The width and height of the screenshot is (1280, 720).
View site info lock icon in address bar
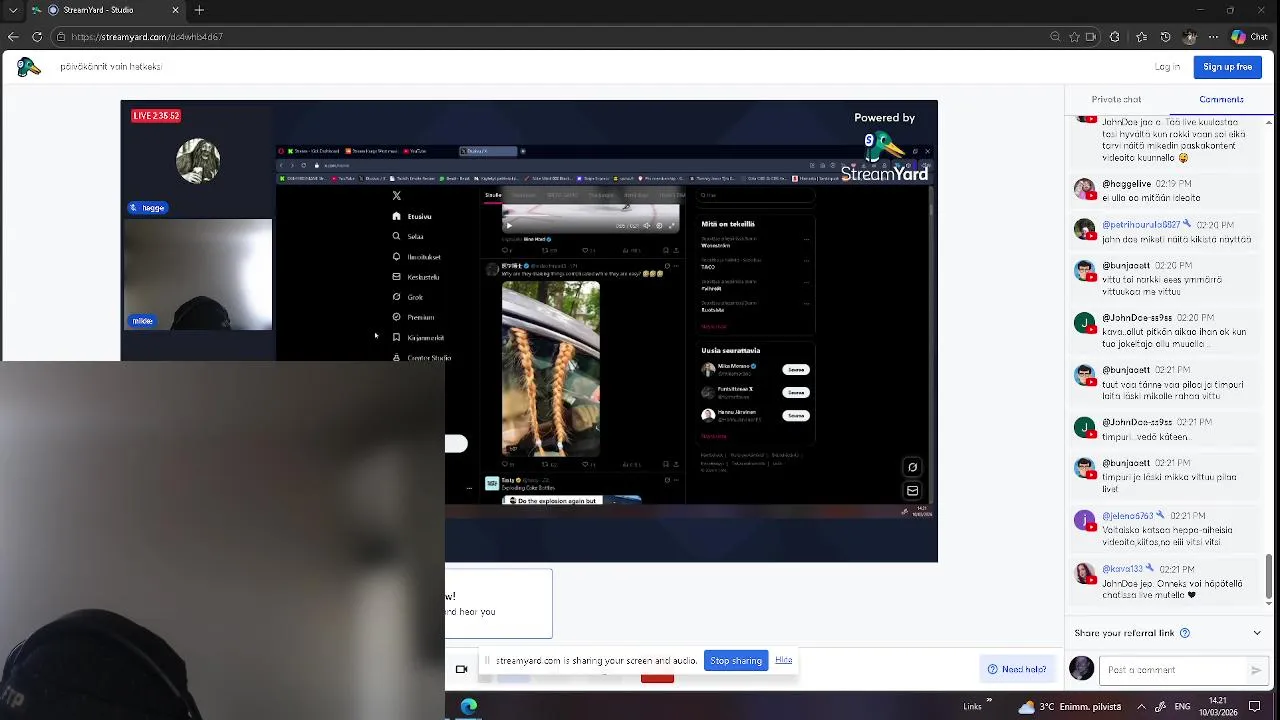coord(61,37)
